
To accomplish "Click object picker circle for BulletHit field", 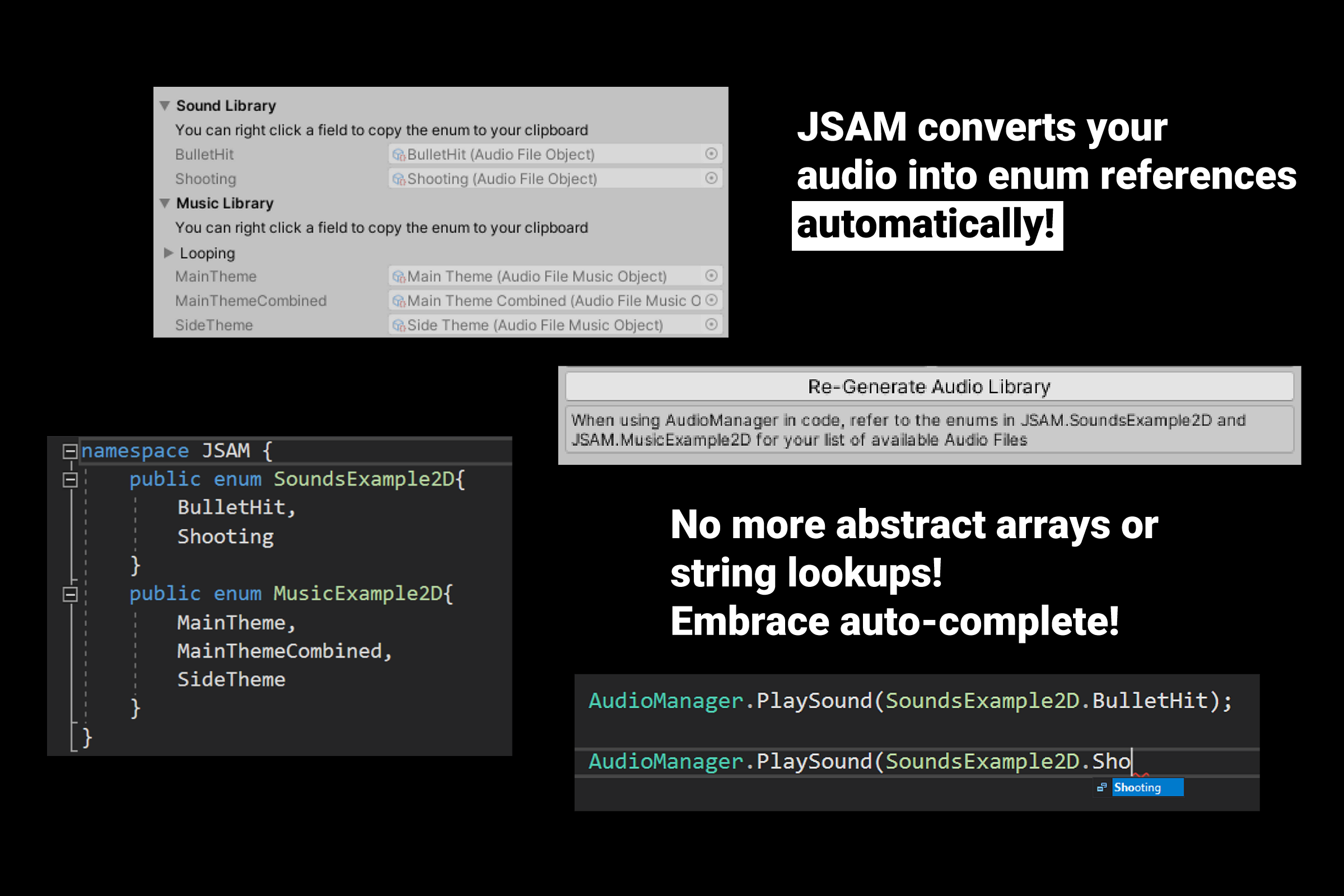I will pyautogui.click(x=711, y=153).
